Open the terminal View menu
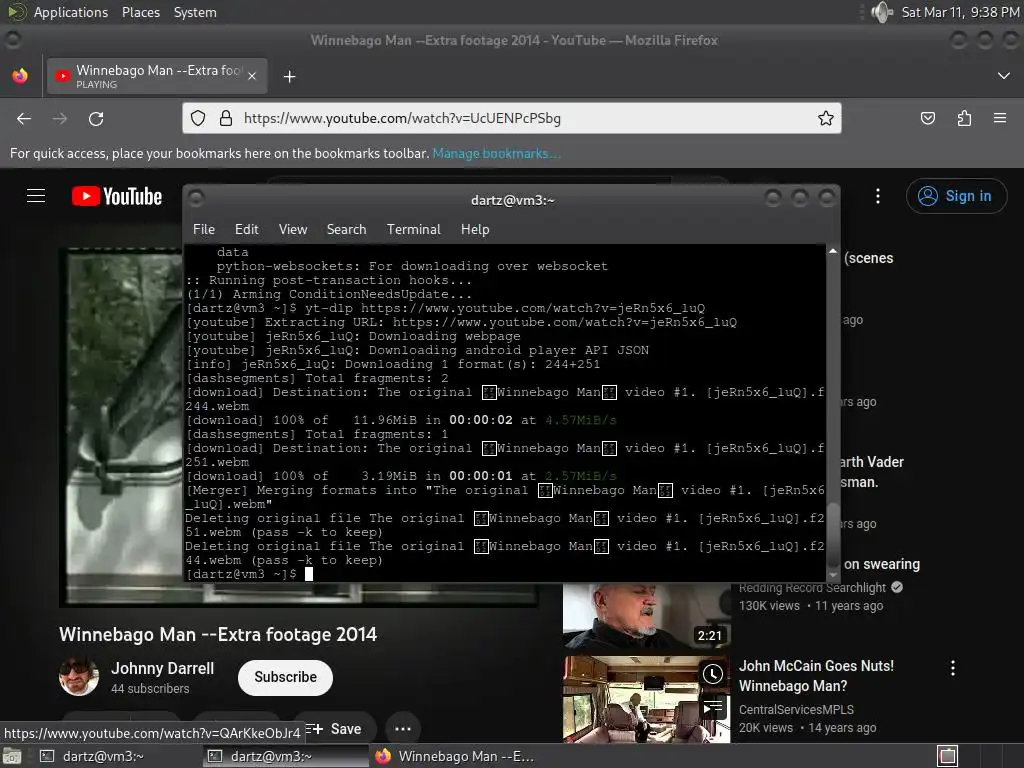Viewport: 1024px width, 768px height. 293,229
